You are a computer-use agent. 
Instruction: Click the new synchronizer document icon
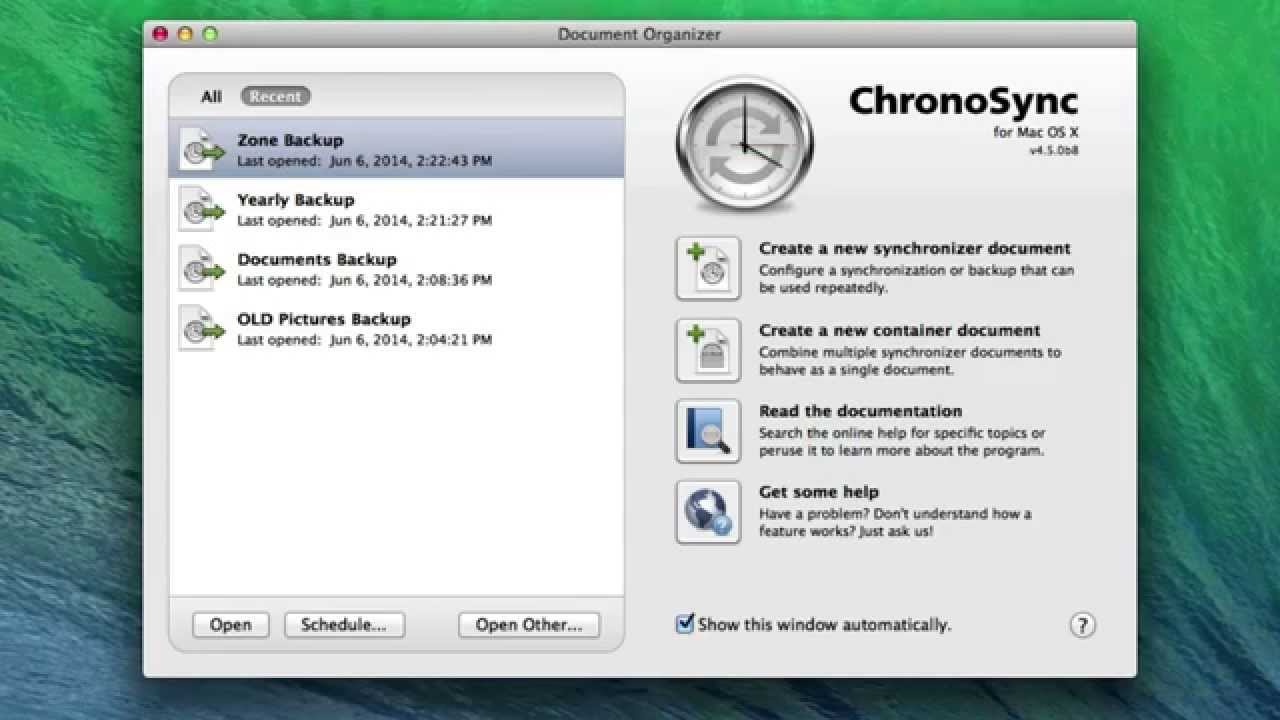pyautogui.click(x=708, y=268)
